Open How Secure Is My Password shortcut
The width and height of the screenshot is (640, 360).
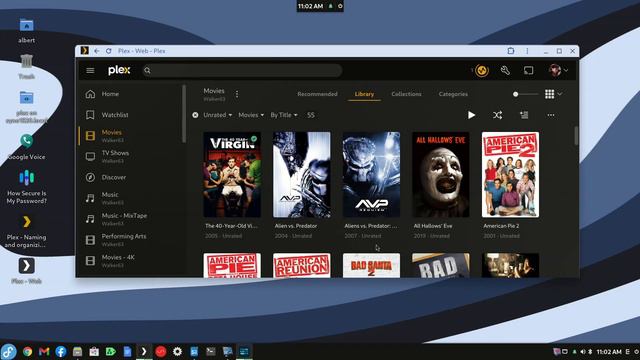27,187
